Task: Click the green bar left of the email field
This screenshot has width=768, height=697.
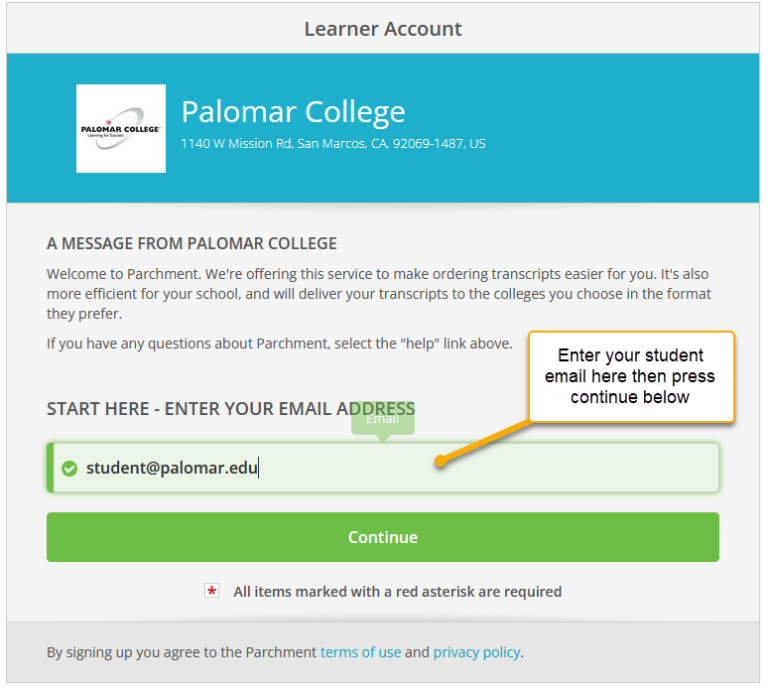Action: 50,468
